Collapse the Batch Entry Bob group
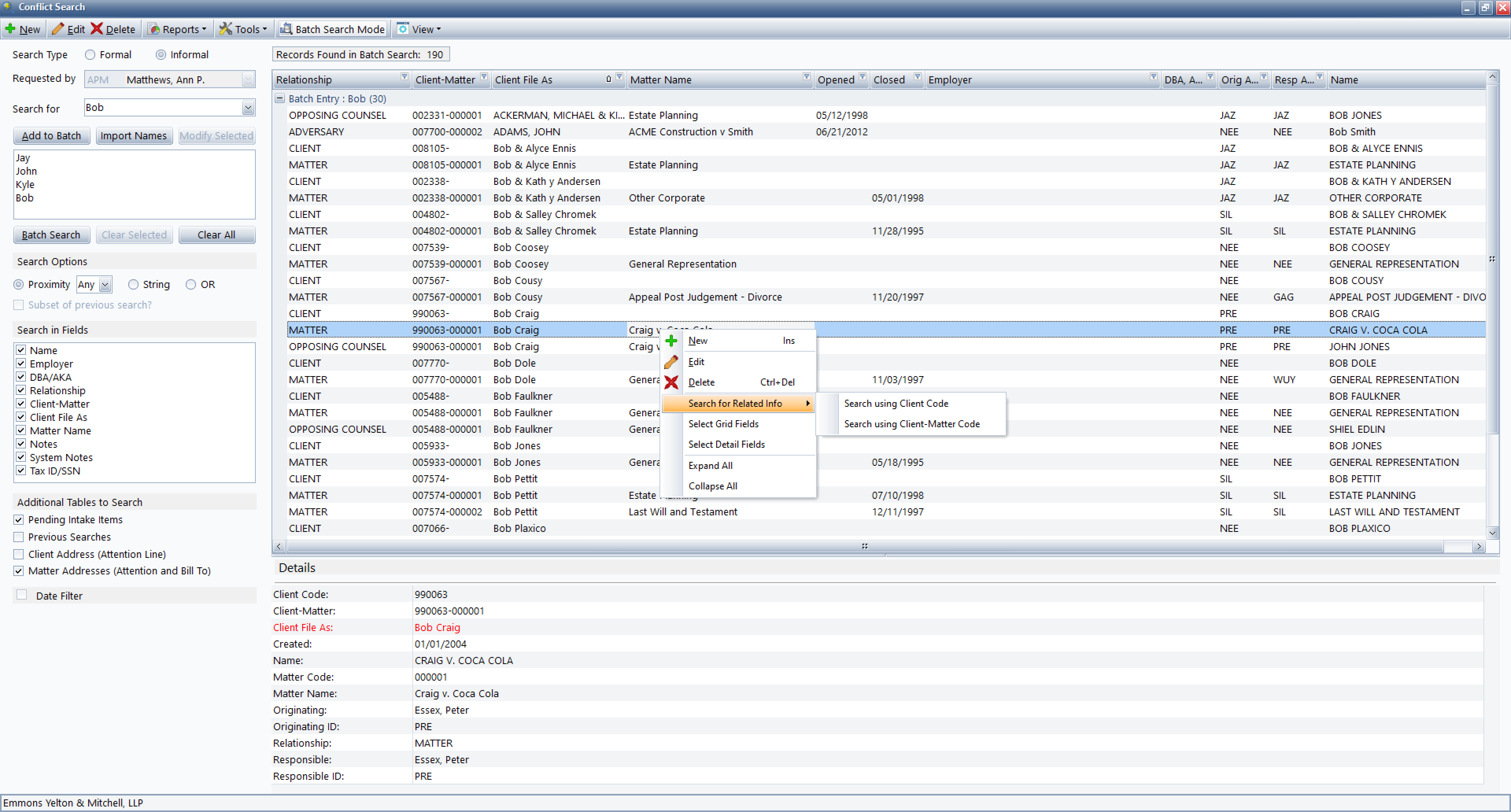Image resolution: width=1511 pixels, height=812 pixels. point(280,98)
